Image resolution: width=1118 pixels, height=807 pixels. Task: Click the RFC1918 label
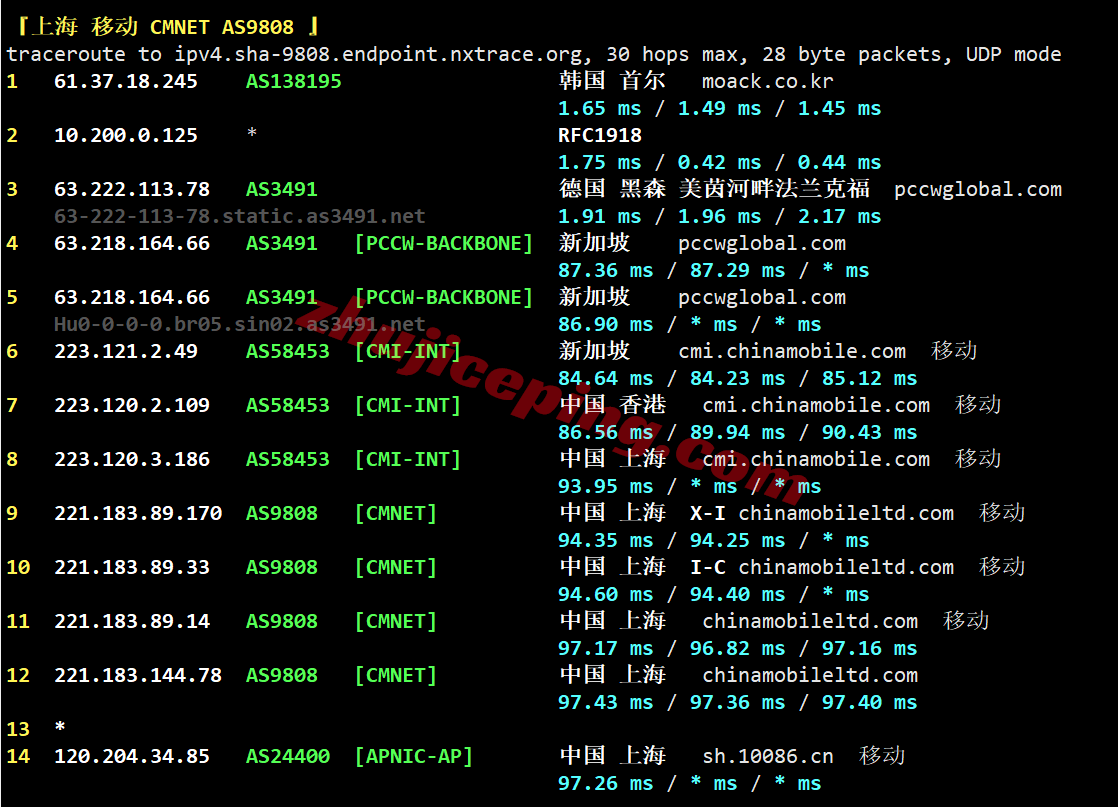coord(600,135)
